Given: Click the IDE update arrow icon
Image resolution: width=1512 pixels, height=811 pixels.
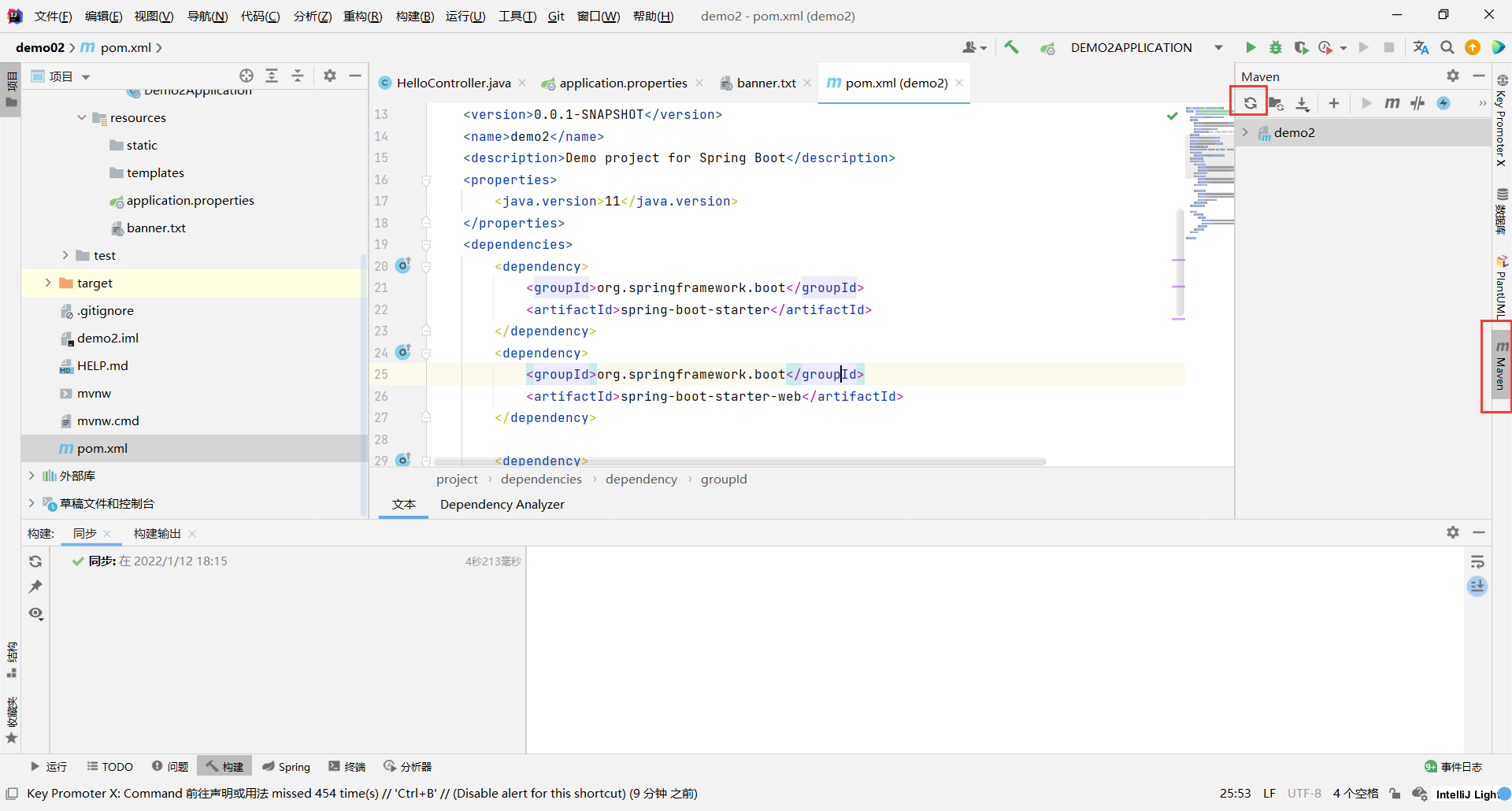Looking at the screenshot, I should click(1472, 47).
